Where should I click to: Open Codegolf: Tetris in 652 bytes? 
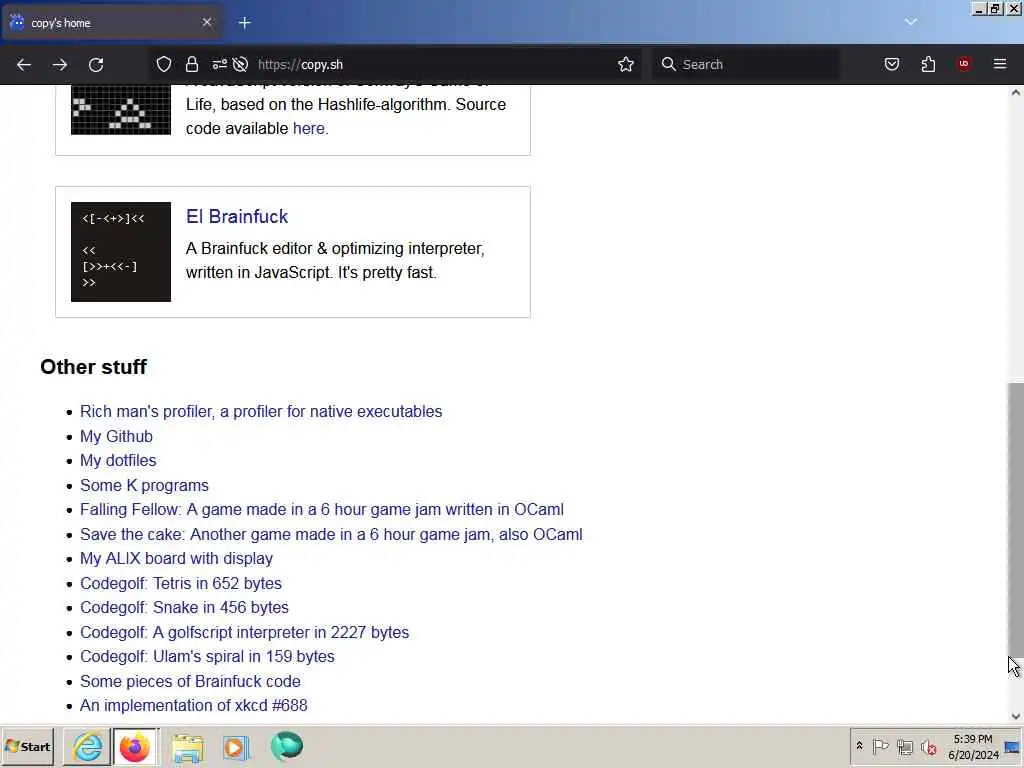181,583
